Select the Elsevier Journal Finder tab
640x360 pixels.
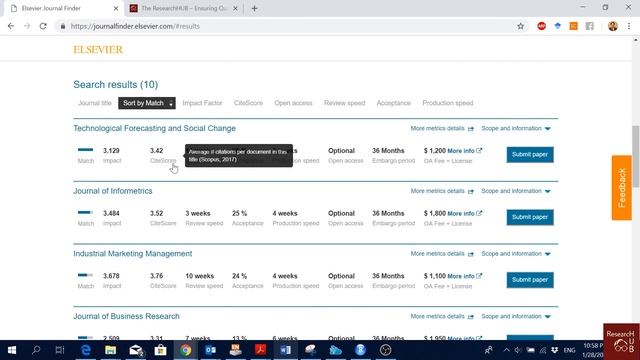[x=63, y=8]
